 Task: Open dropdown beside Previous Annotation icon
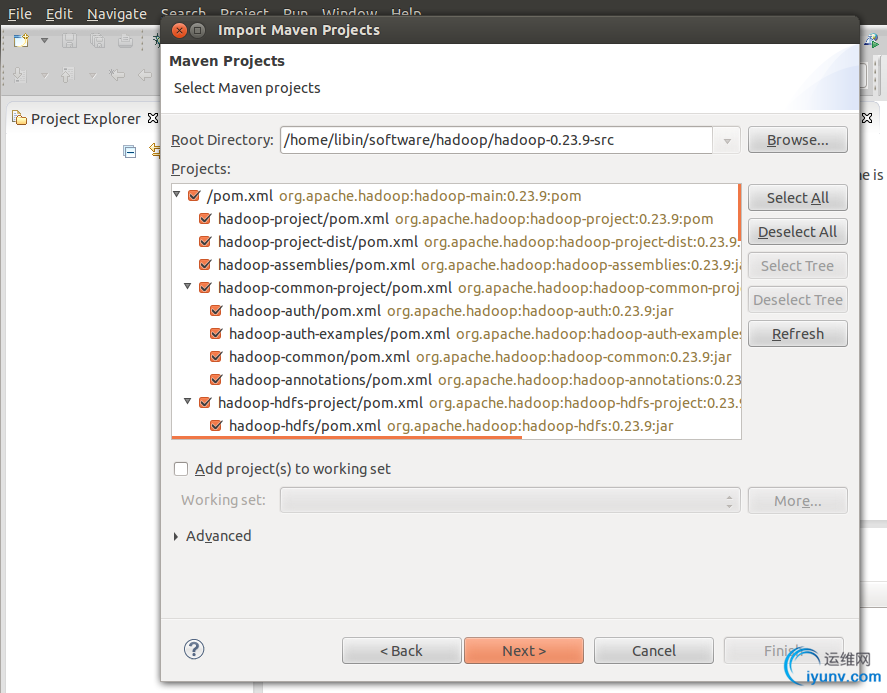[92, 75]
